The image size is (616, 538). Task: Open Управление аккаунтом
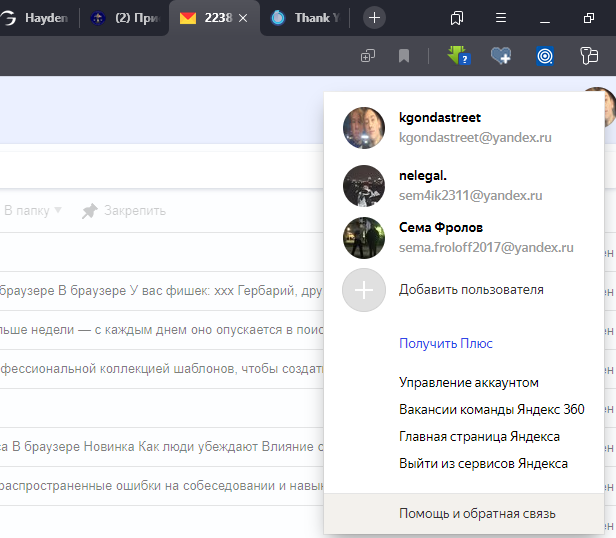point(468,382)
